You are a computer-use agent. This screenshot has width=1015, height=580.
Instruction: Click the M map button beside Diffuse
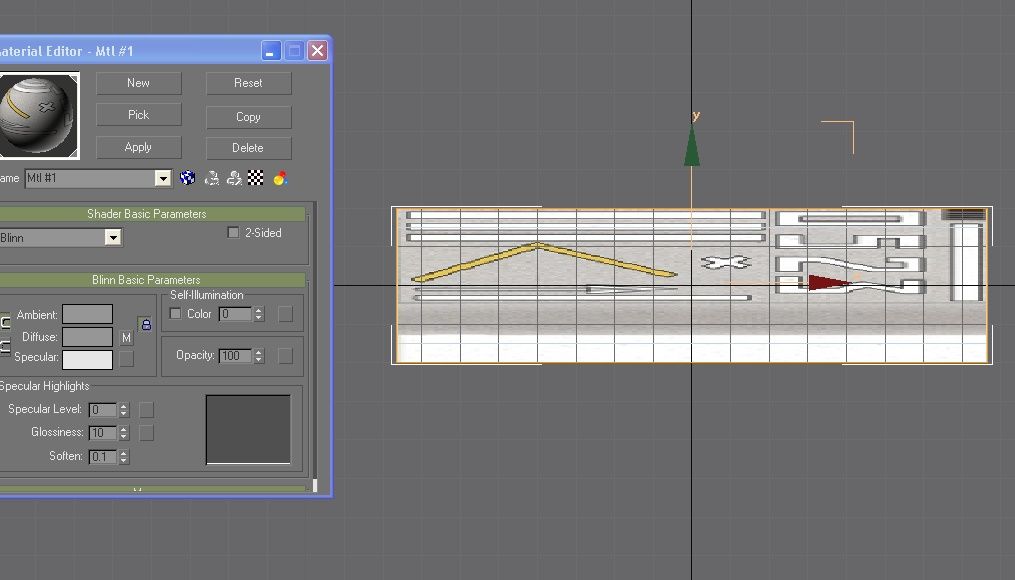tap(127, 338)
